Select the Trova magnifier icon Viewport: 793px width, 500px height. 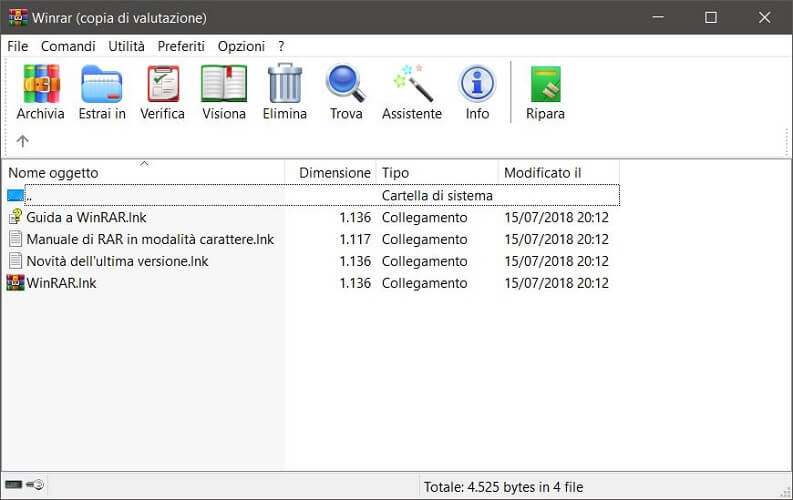click(x=346, y=92)
